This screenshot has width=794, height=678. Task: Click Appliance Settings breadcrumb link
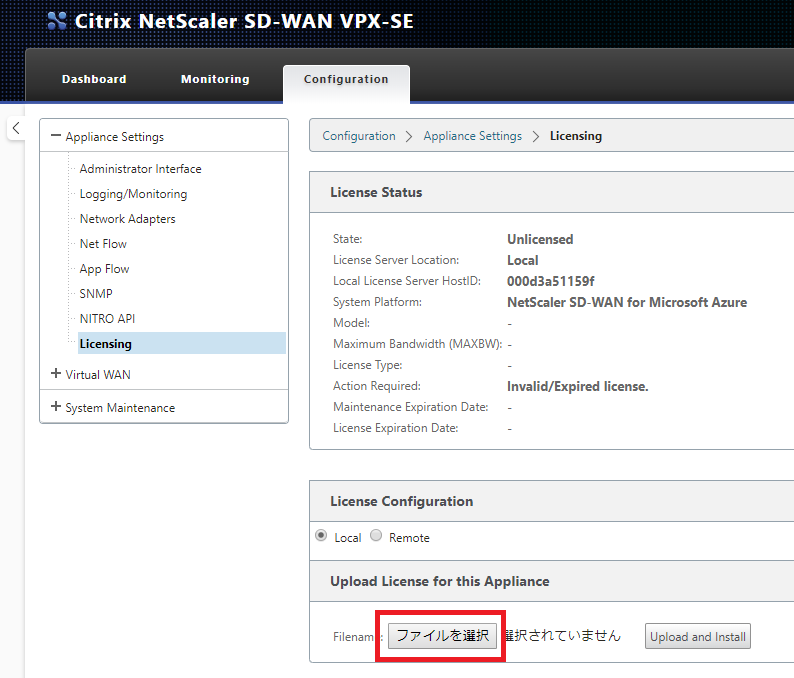472,136
